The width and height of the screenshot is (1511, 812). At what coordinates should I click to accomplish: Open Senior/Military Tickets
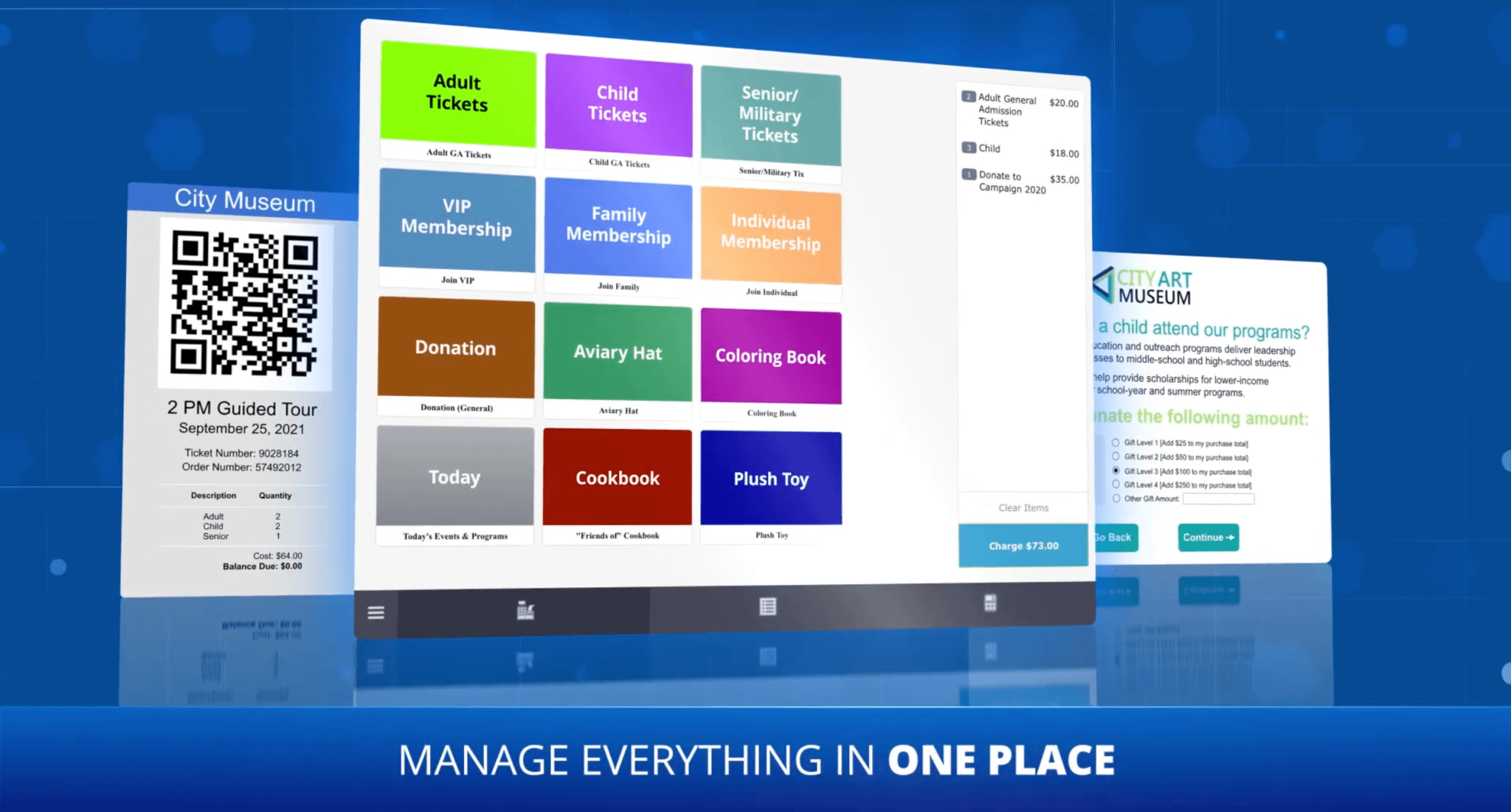point(770,117)
